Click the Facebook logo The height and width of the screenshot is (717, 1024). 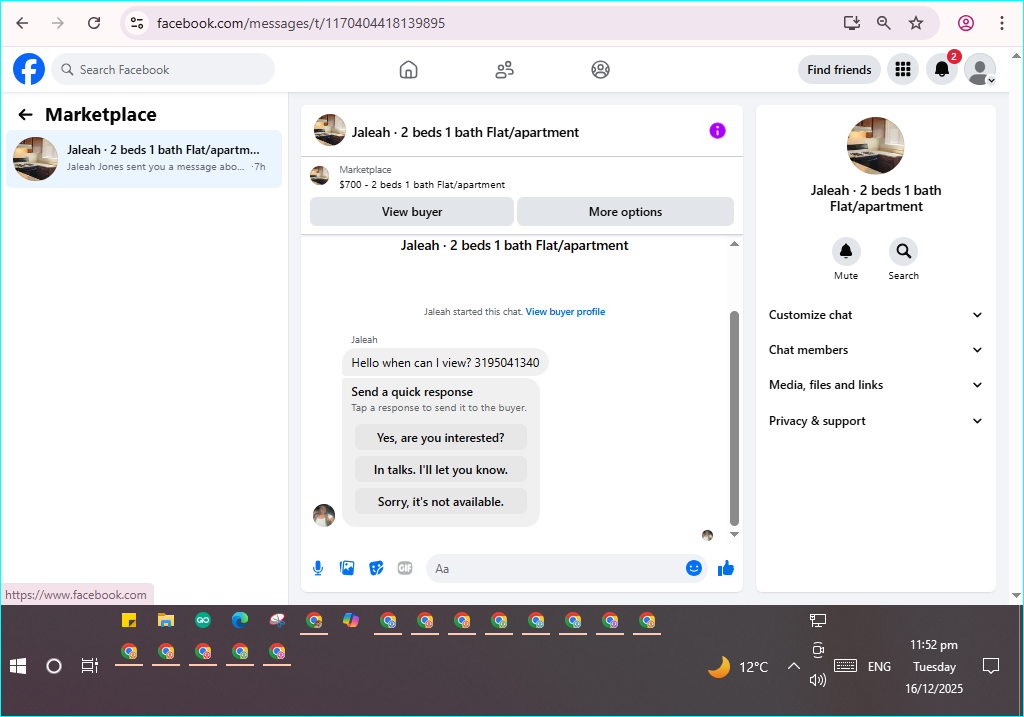(x=29, y=69)
